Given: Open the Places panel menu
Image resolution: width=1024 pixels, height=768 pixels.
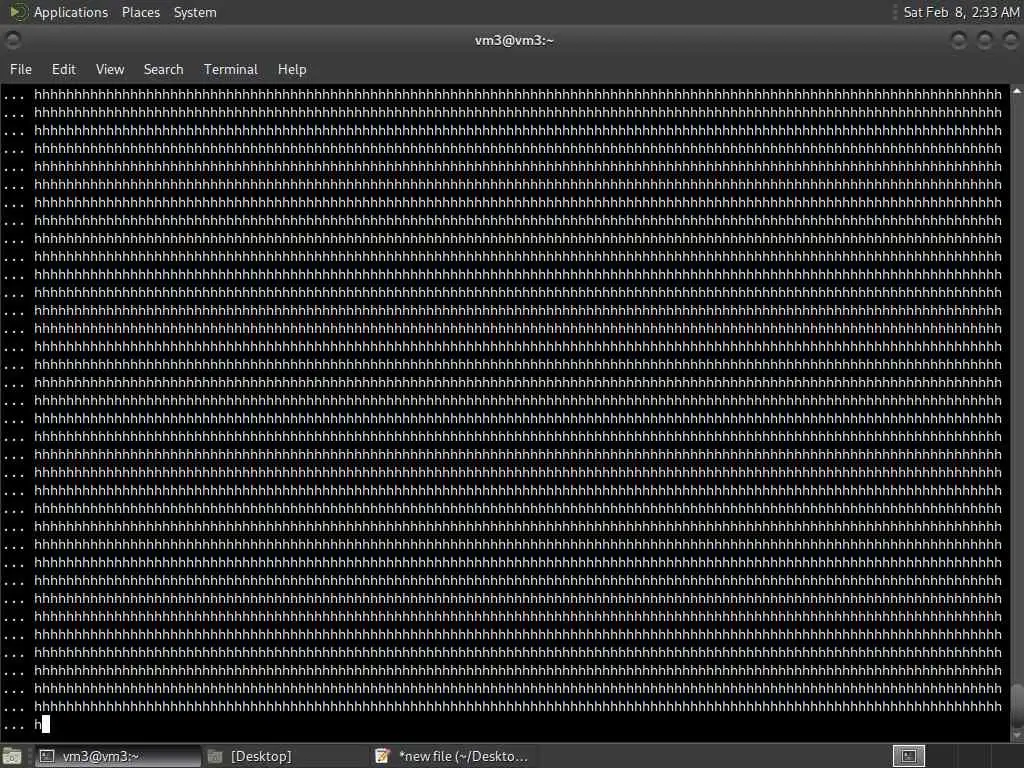Looking at the screenshot, I should point(140,12).
